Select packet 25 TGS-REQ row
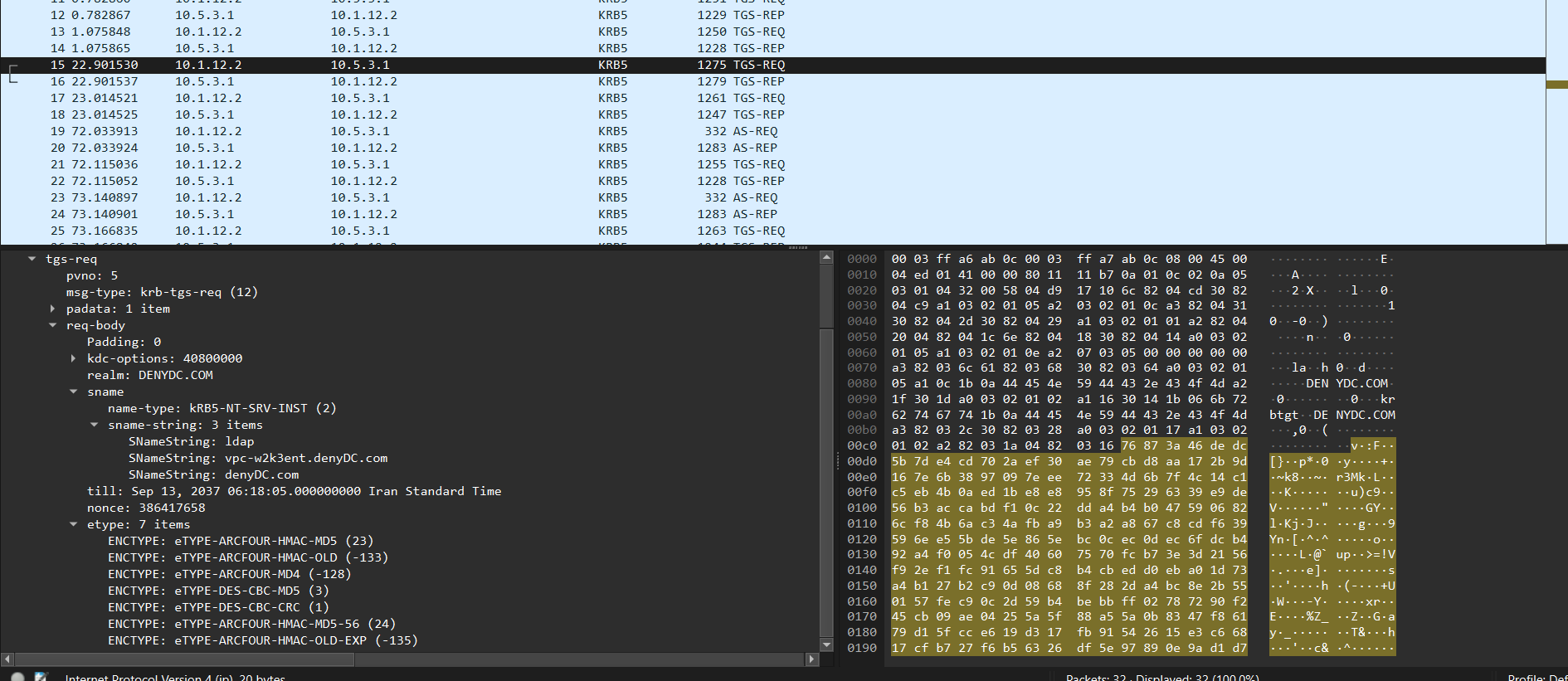This screenshot has width=1568, height=681. pos(772,231)
